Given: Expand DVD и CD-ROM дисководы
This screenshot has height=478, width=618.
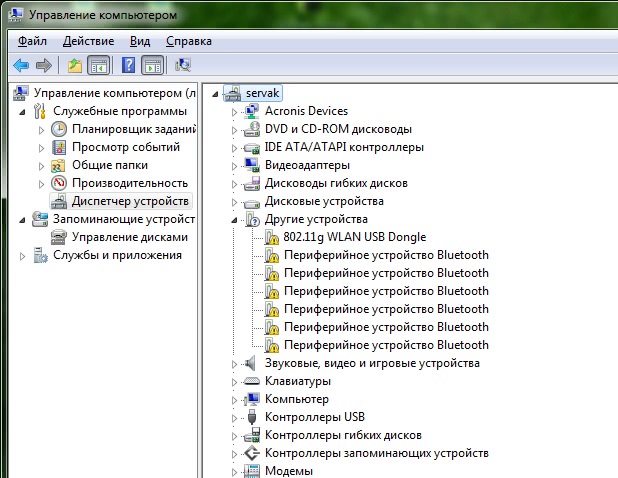Looking at the screenshot, I should point(234,130).
